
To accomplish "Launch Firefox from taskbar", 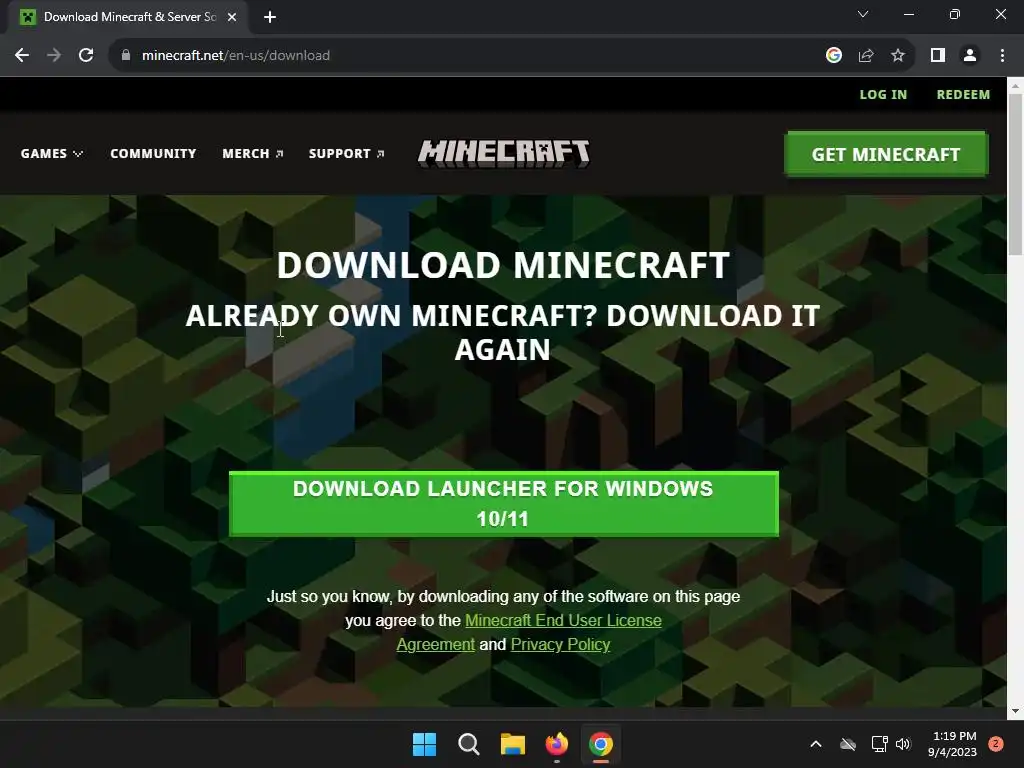I will (x=556, y=744).
